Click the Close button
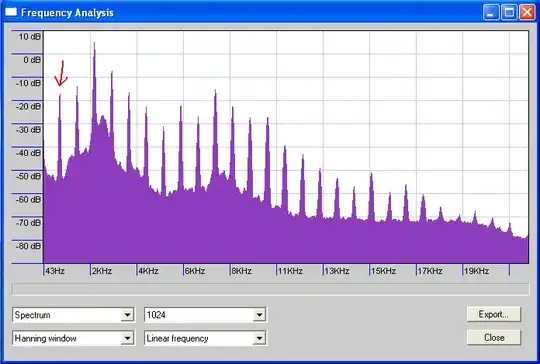This screenshot has height=364, width=540. (x=494, y=337)
